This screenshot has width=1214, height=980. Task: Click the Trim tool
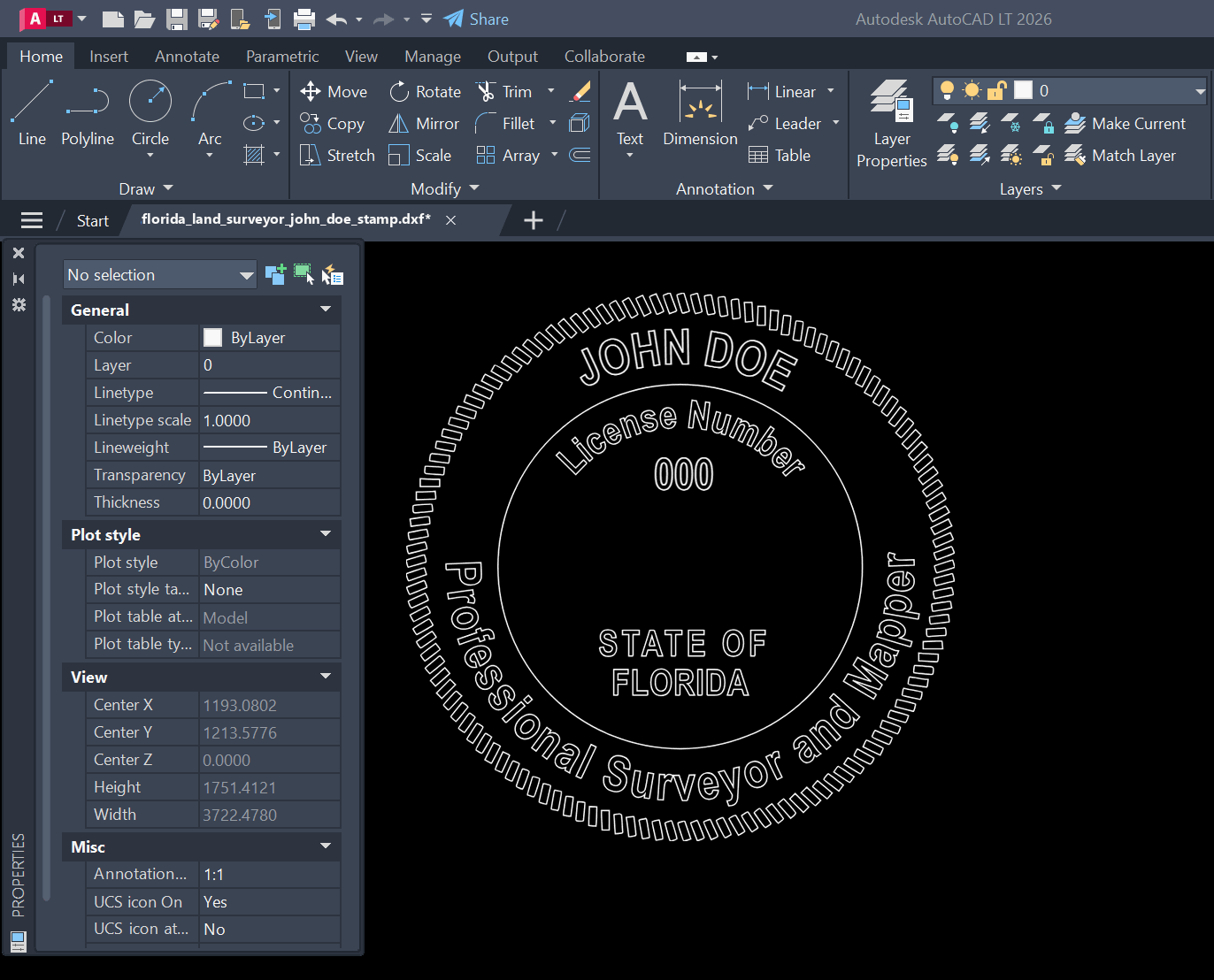[503, 91]
